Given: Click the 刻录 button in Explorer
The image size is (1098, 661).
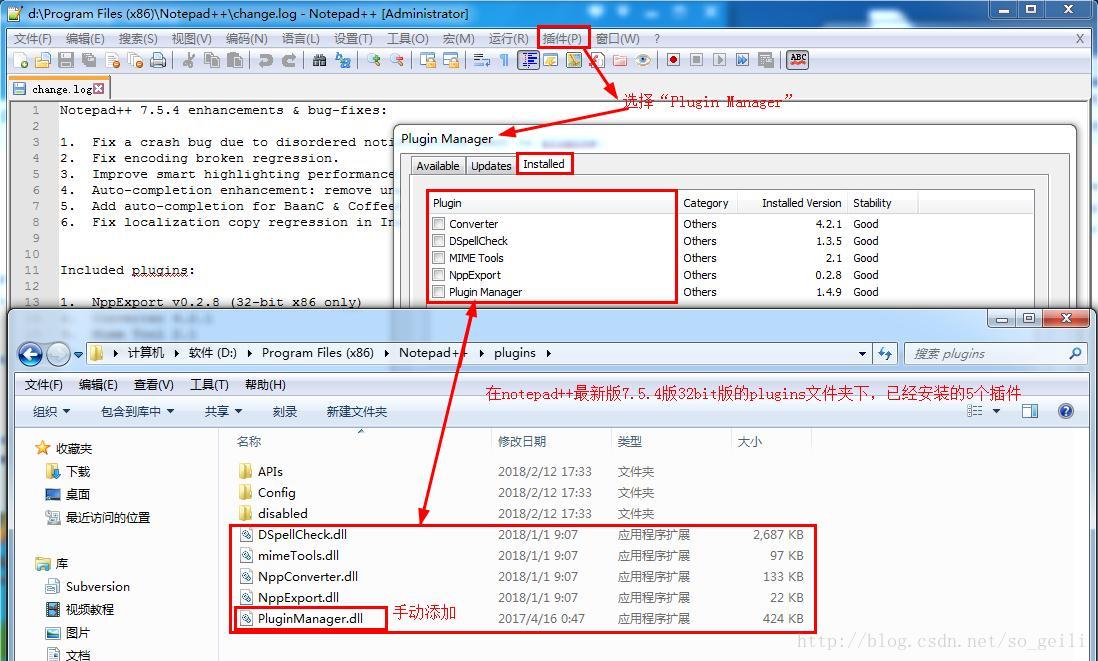Looking at the screenshot, I should click(284, 411).
